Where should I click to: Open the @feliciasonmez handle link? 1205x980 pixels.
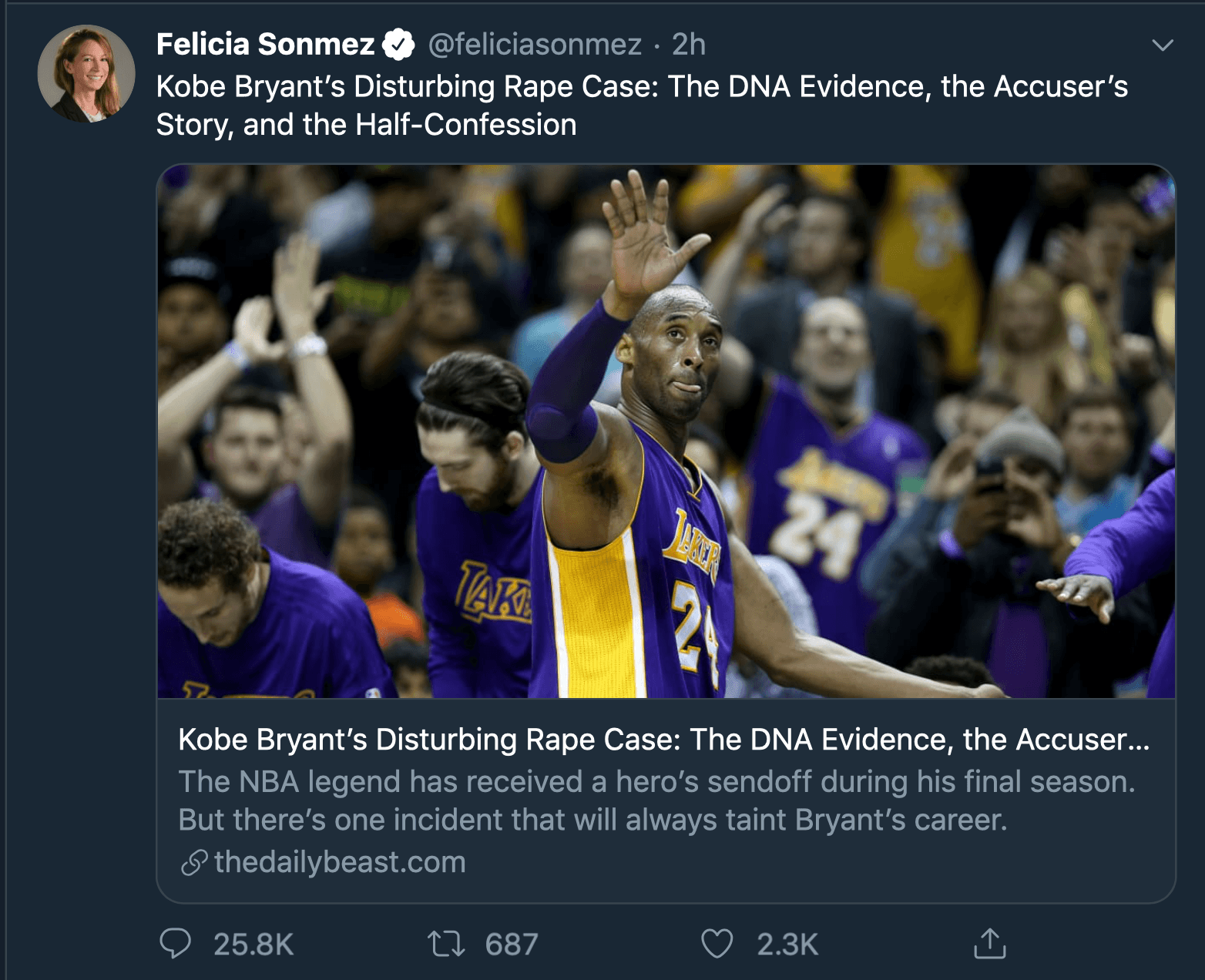(x=535, y=45)
